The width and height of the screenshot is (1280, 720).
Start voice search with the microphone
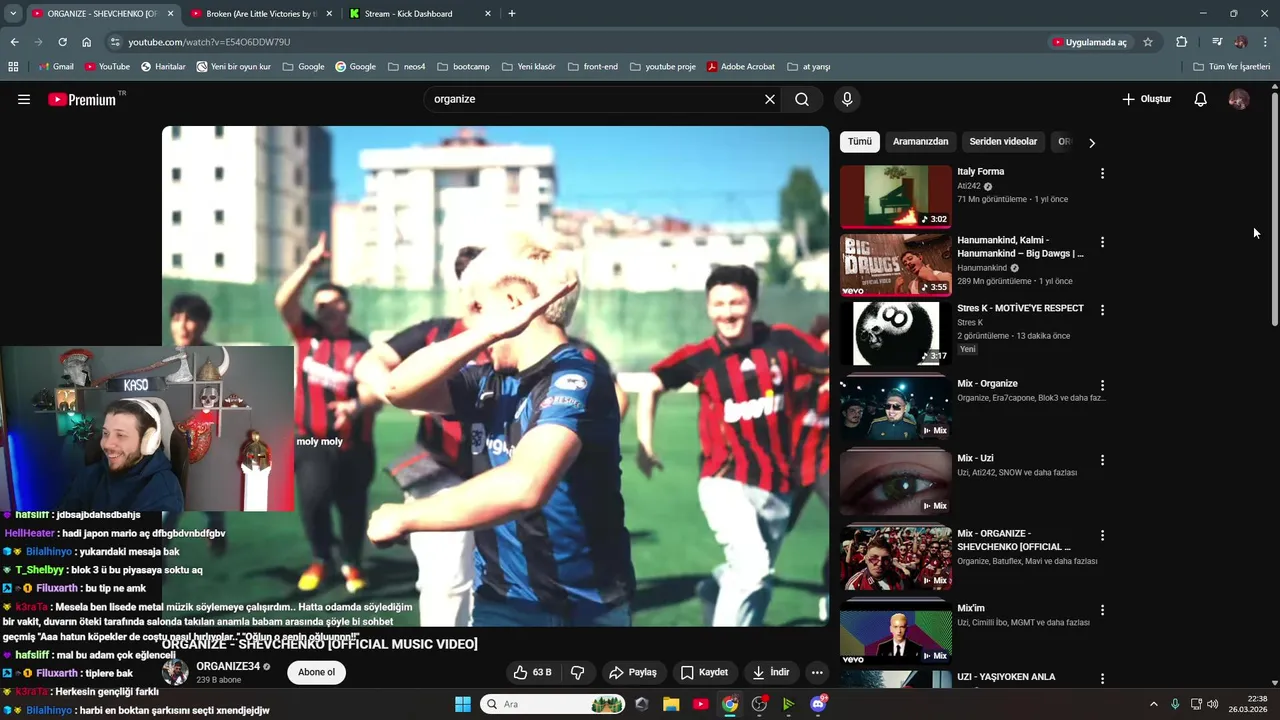click(847, 99)
